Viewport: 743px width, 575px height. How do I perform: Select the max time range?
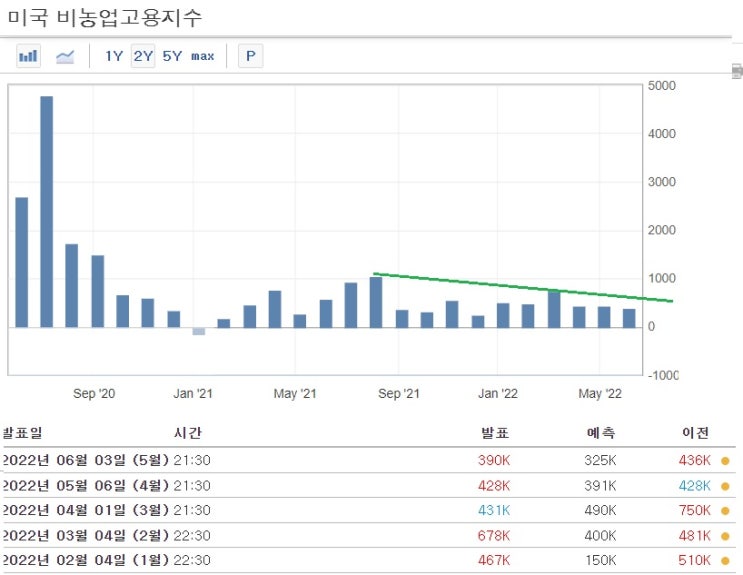[202, 56]
